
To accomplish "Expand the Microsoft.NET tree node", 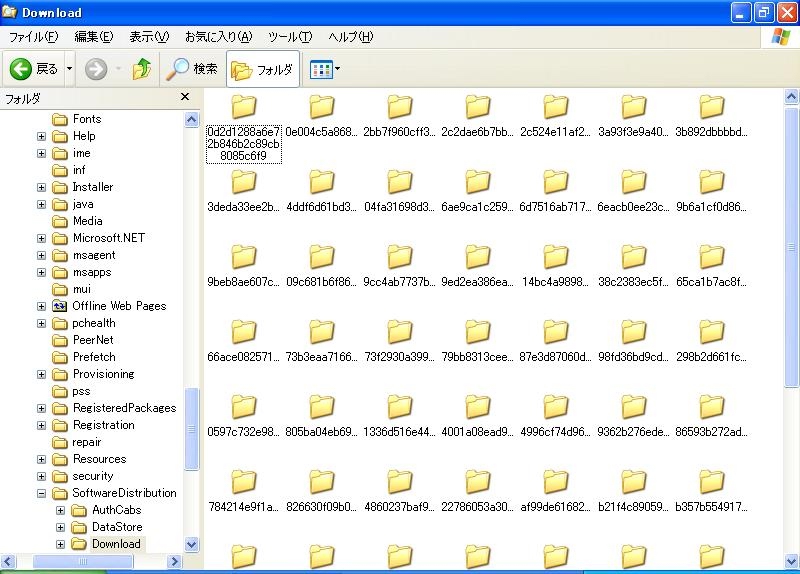I will click(x=42, y=238).
